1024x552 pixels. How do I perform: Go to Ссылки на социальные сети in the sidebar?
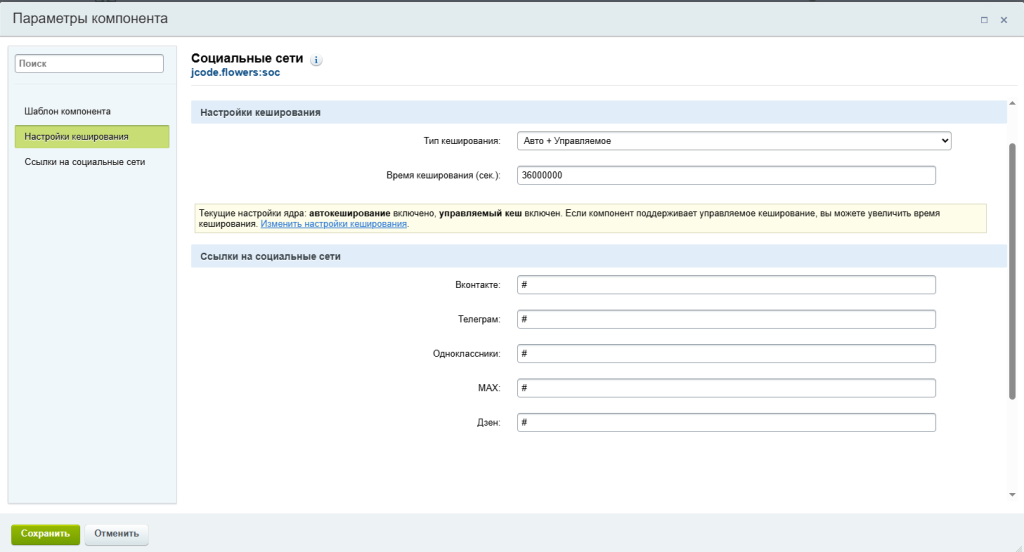pos(85,161)
